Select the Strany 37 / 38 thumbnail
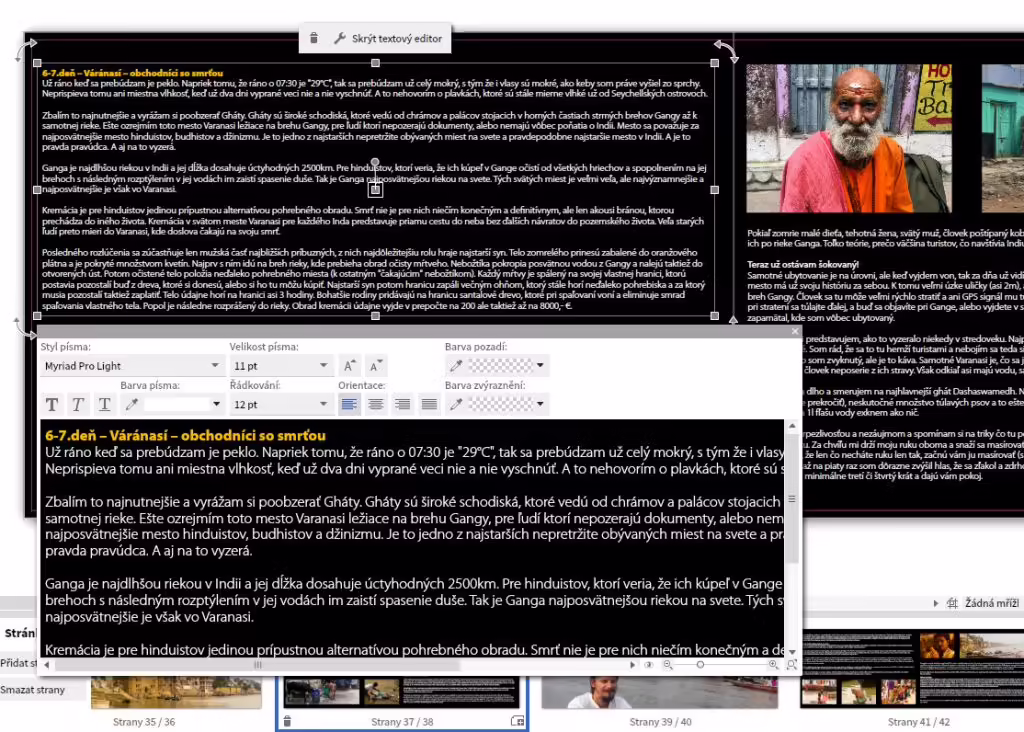 402,693
